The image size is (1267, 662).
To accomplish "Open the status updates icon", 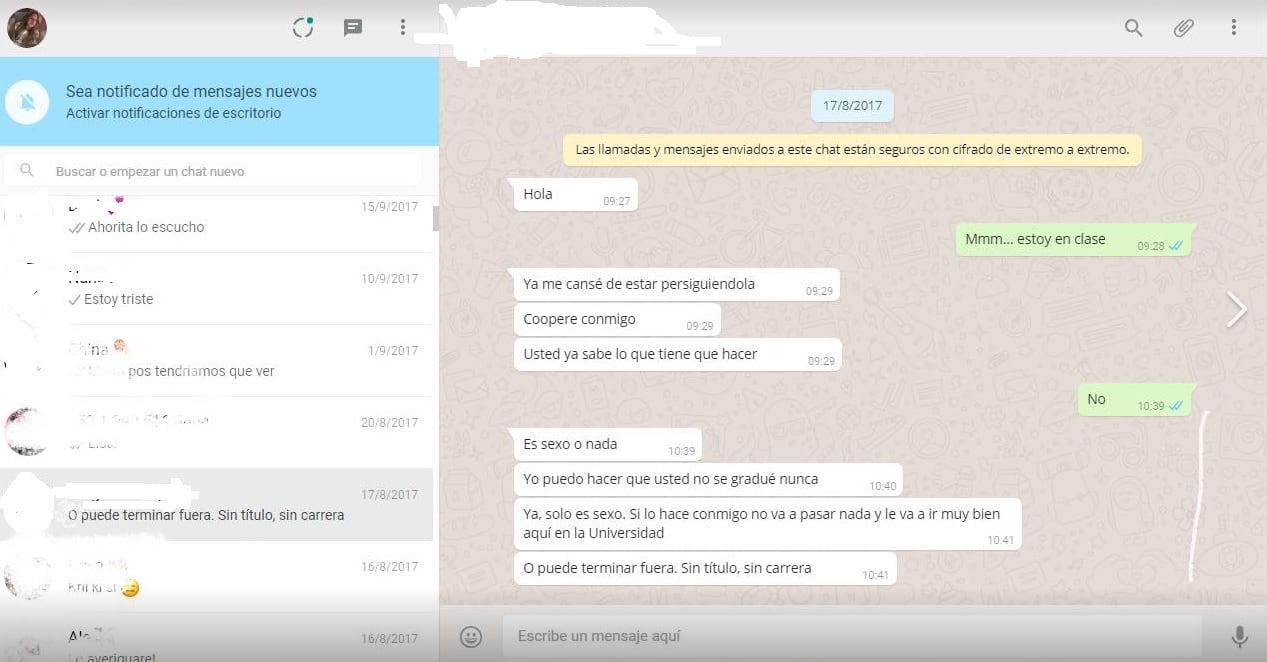I will coord(303,28).
